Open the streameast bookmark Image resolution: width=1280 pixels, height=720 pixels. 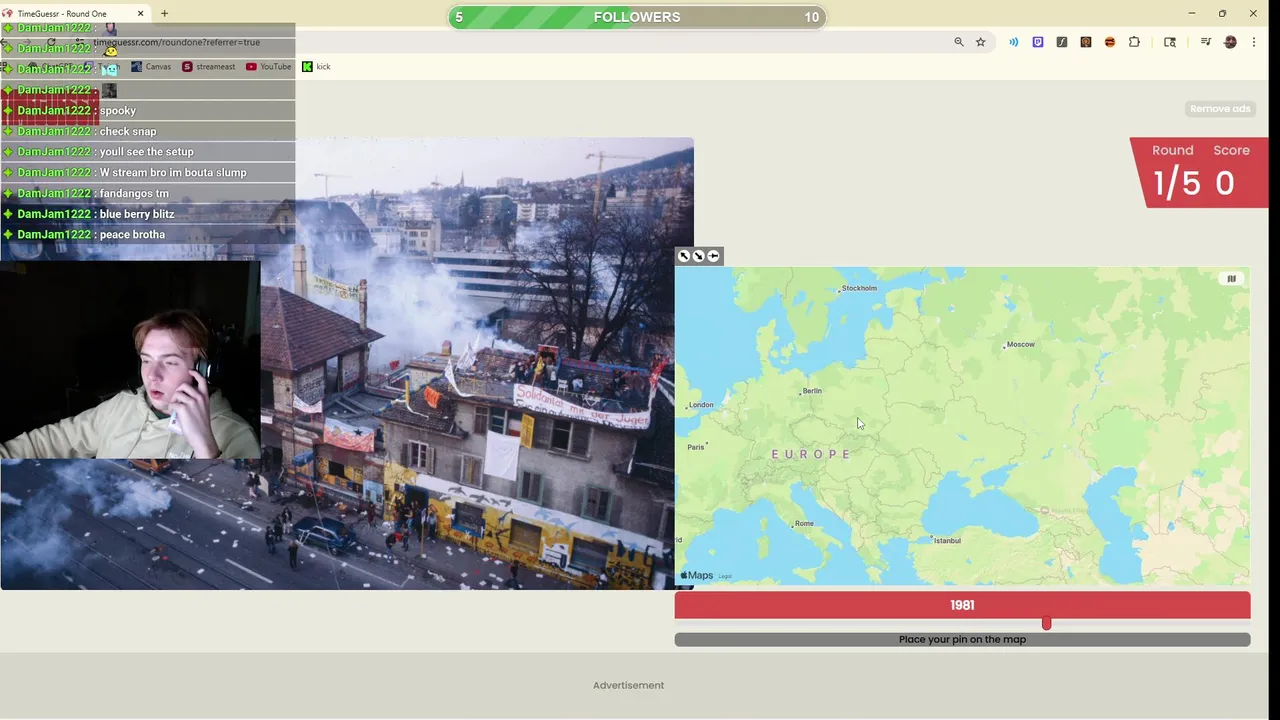point(208,67)
